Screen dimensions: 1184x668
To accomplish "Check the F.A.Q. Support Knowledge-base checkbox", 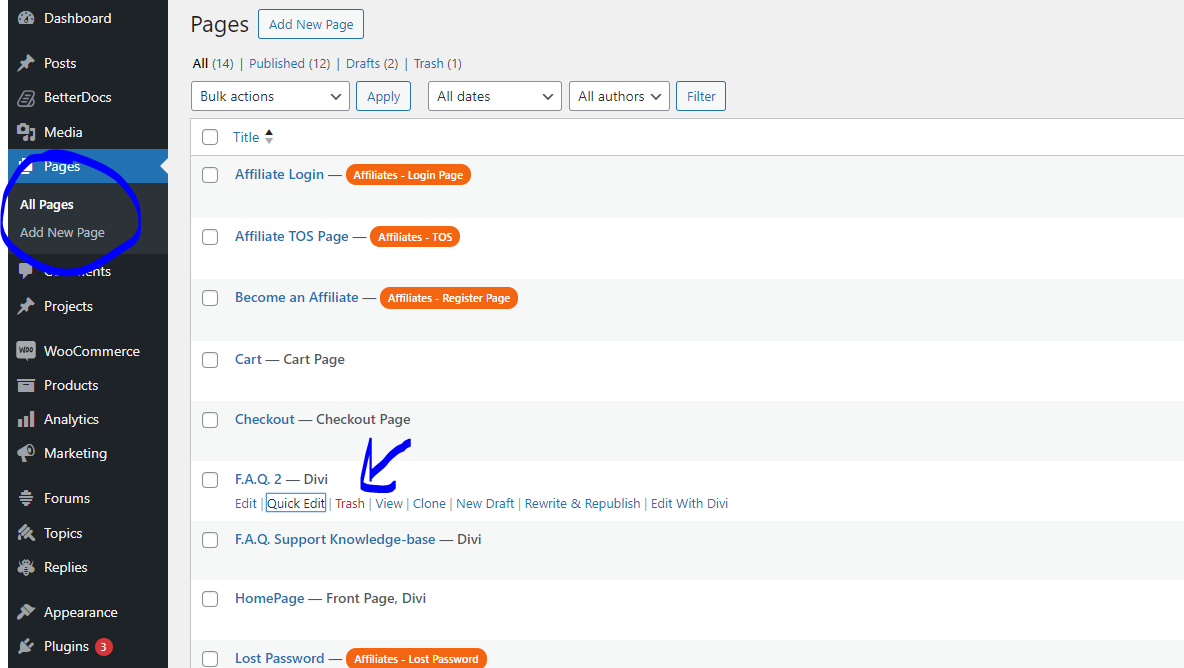I will tap(210, 540).
